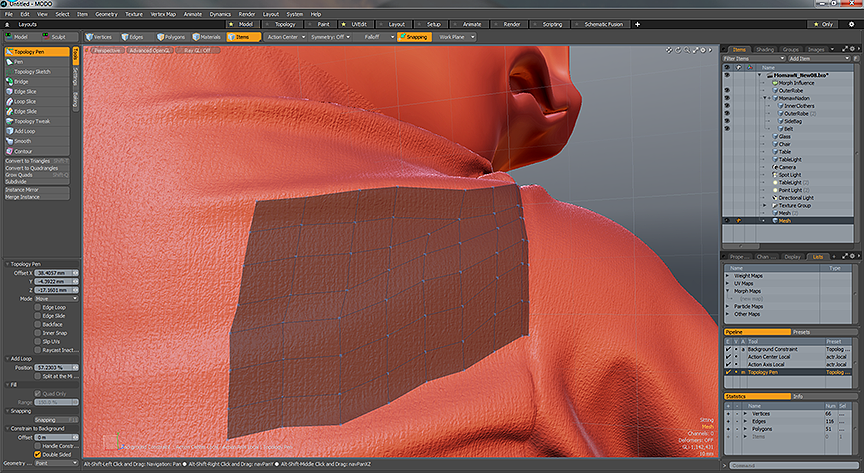Activate the Edge Slide tool
Viewport: 864px width, 473px height.
[37, 111]
